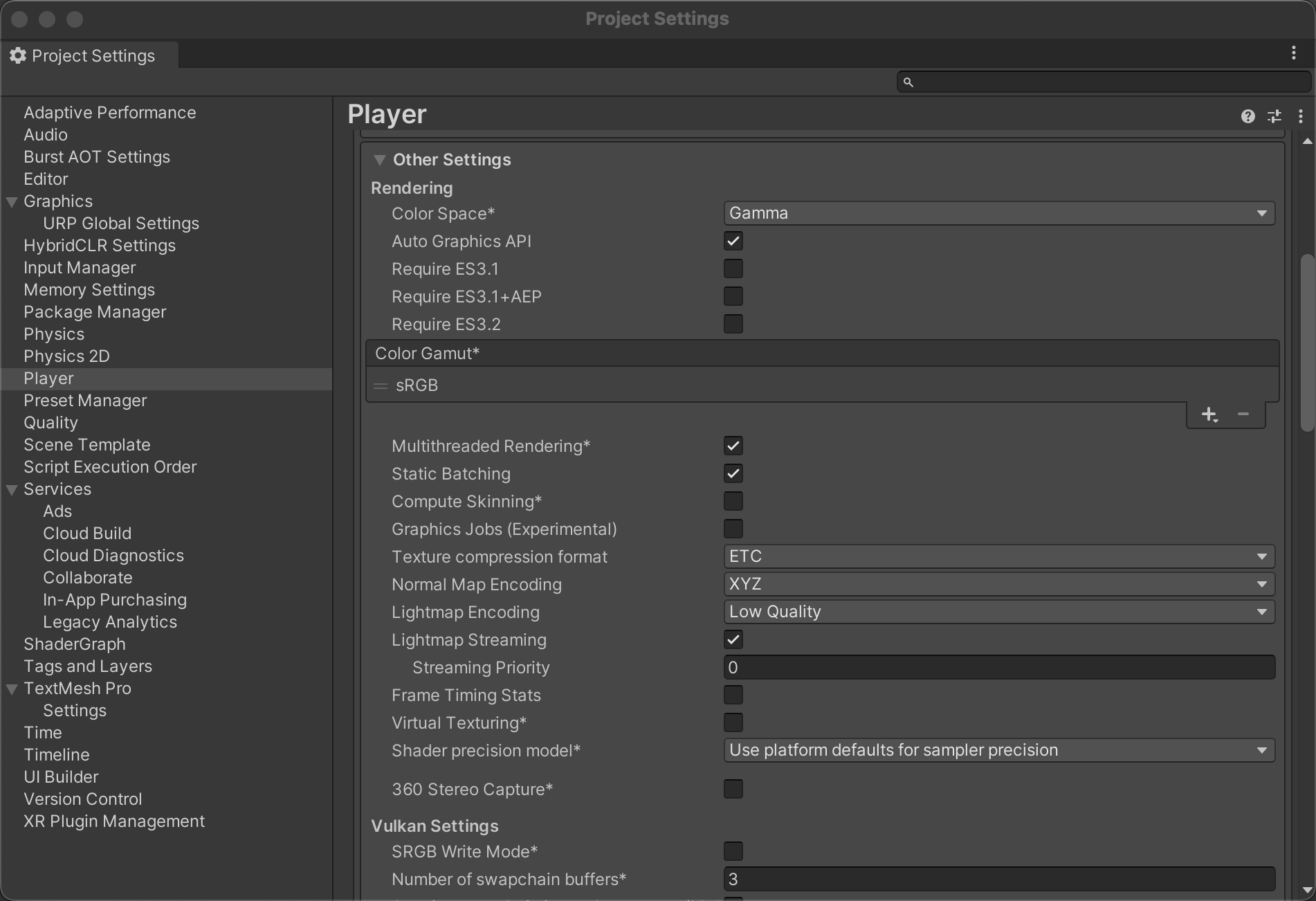
Task: Select the sRGB color gamut entry
Action: (x=822, y=385)
